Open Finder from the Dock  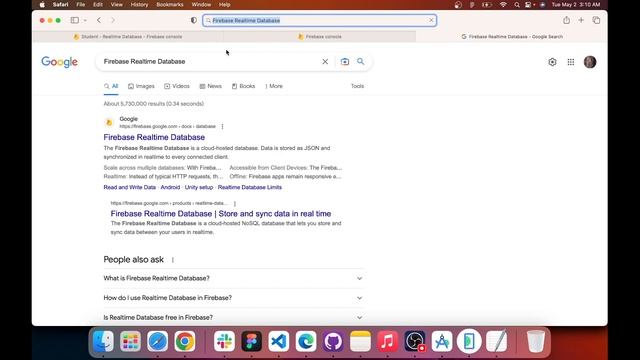103,341
